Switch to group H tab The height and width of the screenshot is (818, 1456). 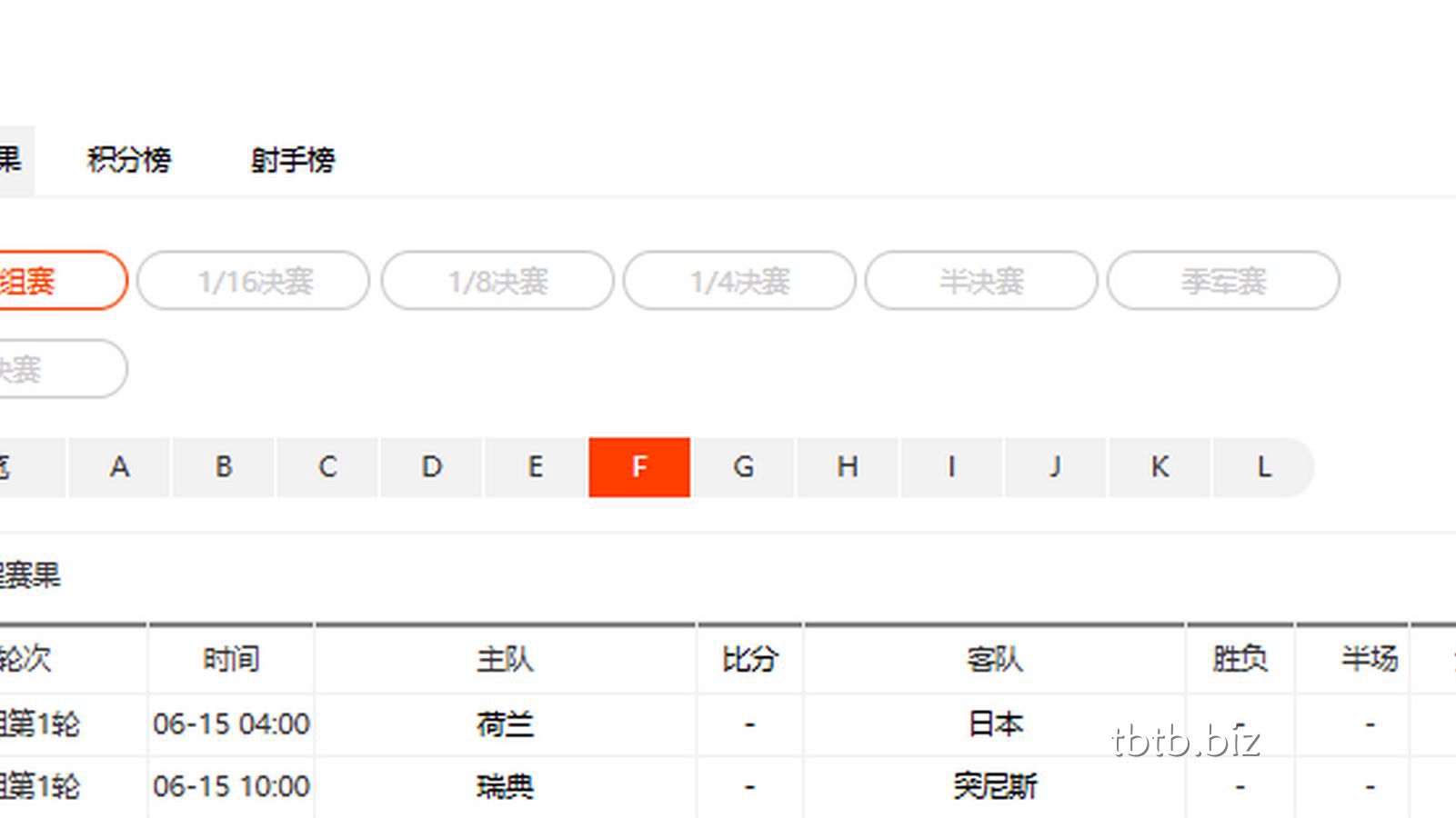coord(848,467)
